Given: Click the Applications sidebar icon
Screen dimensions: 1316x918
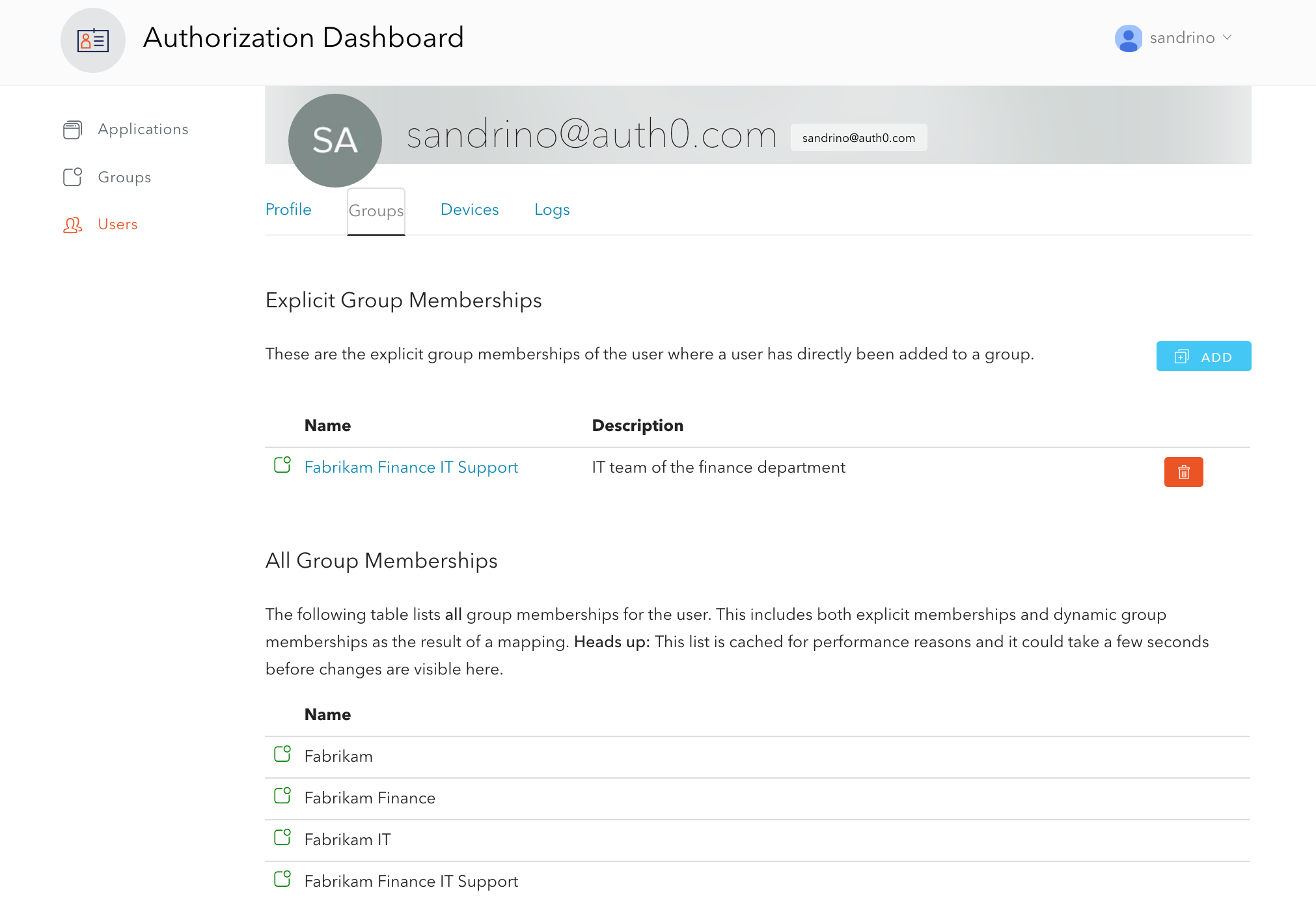Looking at the screenshot, I should click(72, 130).
